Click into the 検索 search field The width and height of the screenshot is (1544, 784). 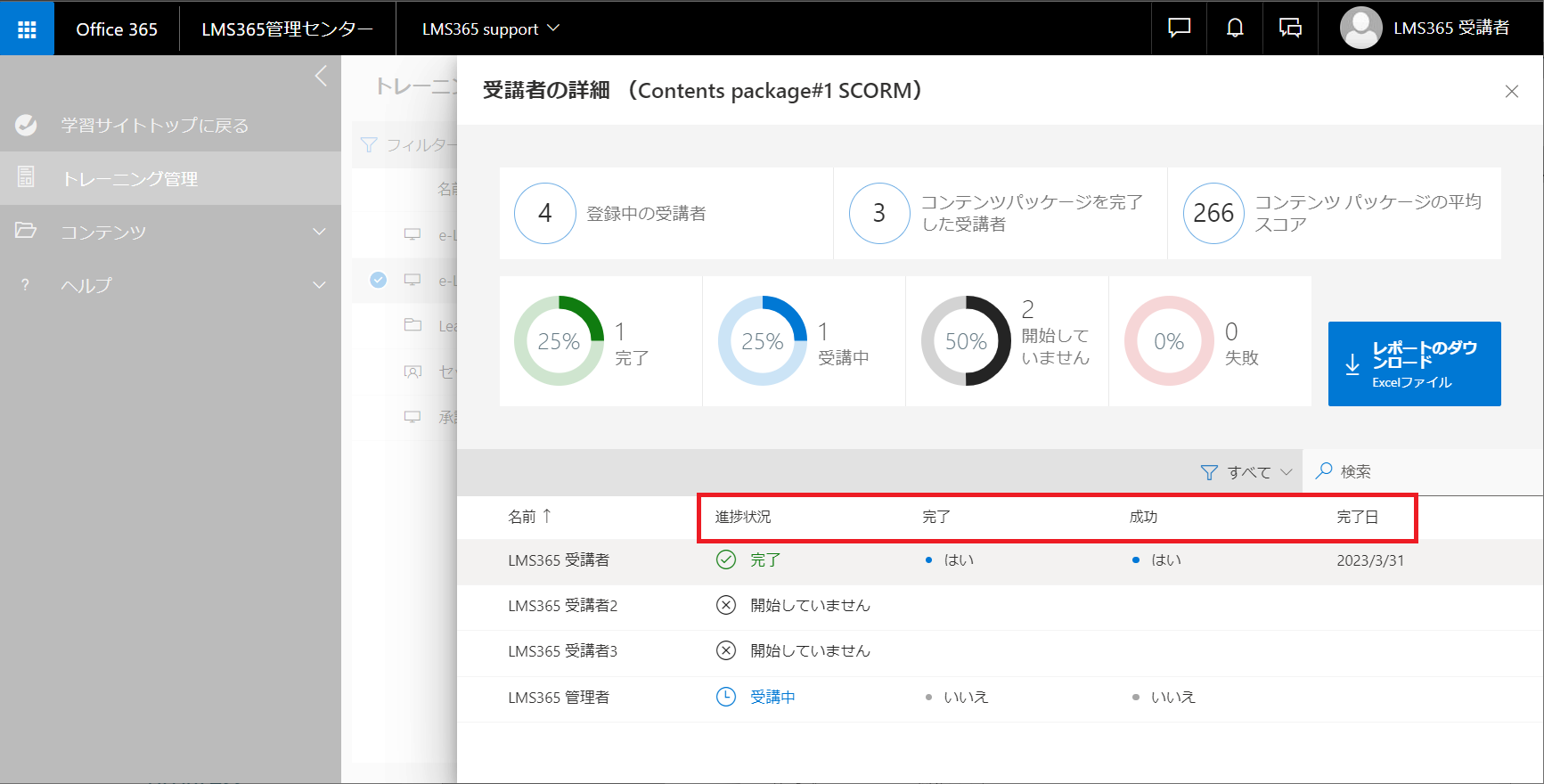1423,471
